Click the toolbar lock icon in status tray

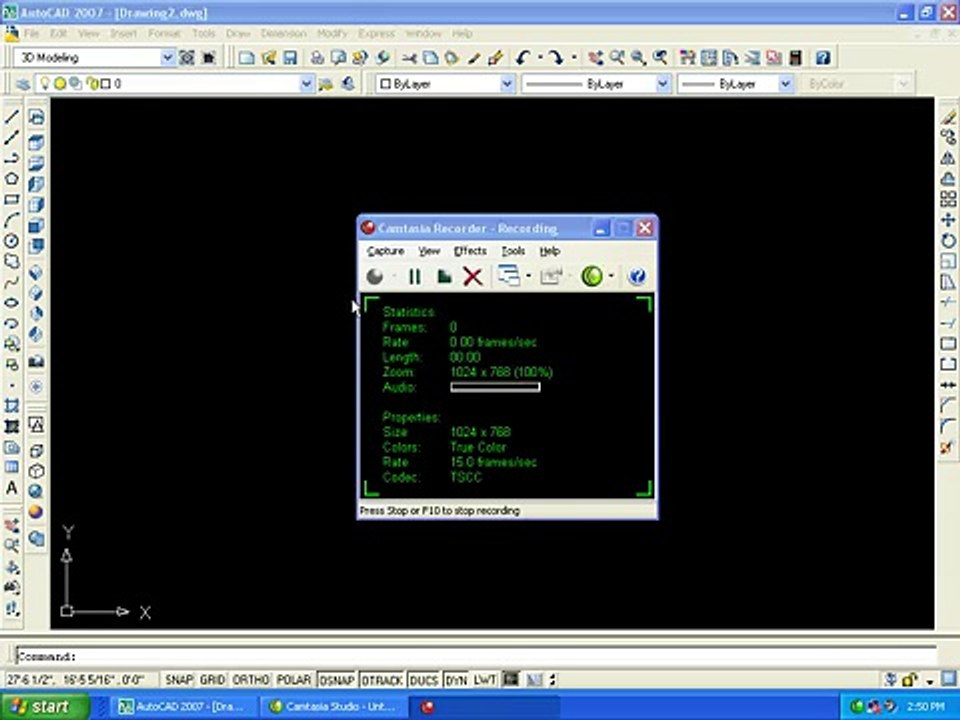pos(910,680)
